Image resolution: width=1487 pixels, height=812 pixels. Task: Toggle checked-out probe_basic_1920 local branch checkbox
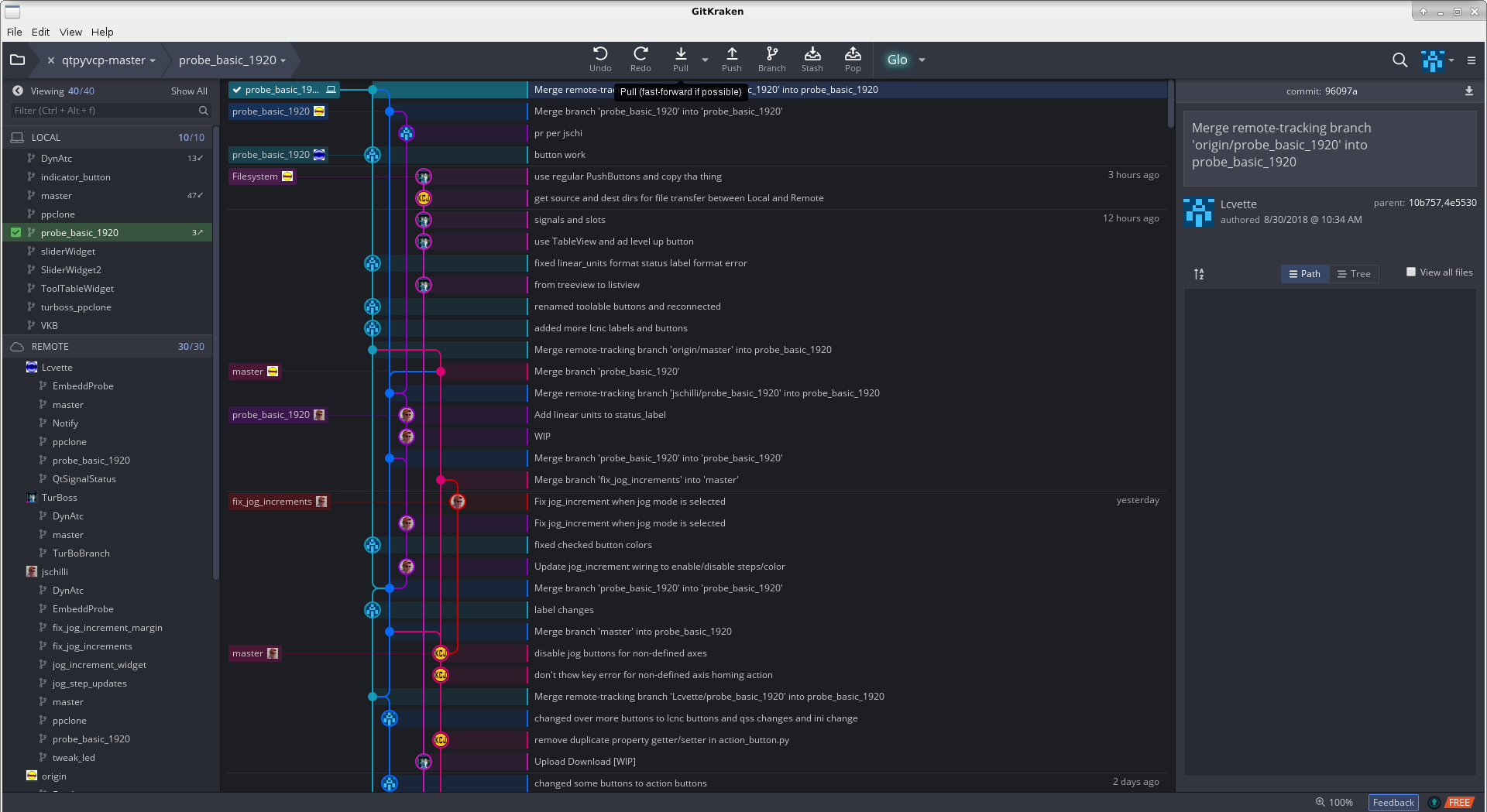point(15,232)
